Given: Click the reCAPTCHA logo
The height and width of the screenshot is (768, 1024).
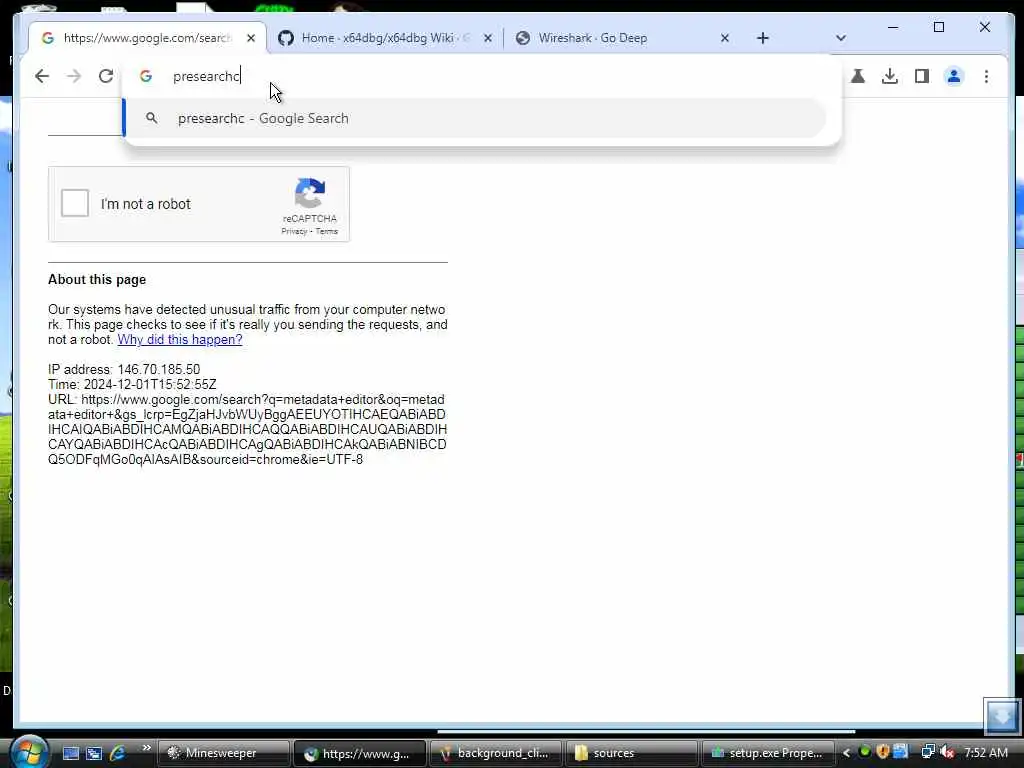Looking at the screenshot, I should 310,193.
